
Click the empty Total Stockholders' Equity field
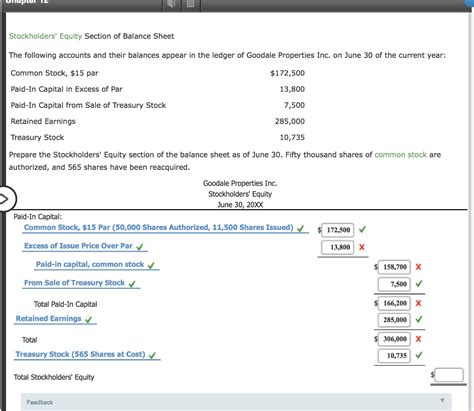(x=449, y=375)
